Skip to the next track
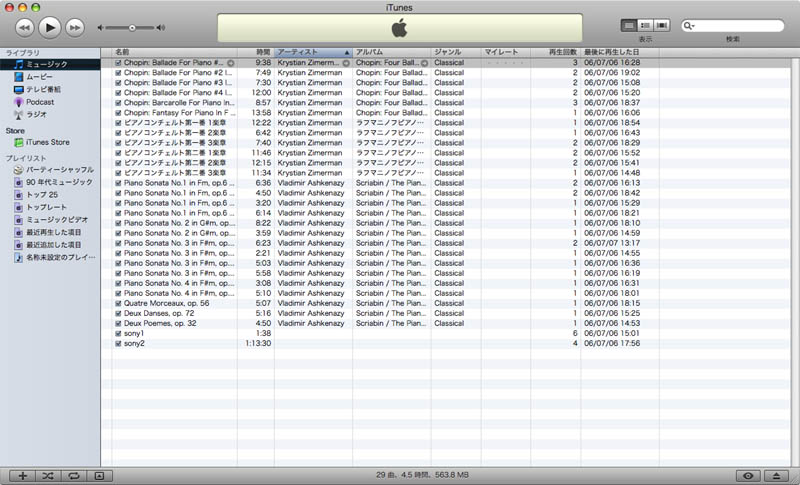This screenshot has height=485, width=800. tap(75, 27)
